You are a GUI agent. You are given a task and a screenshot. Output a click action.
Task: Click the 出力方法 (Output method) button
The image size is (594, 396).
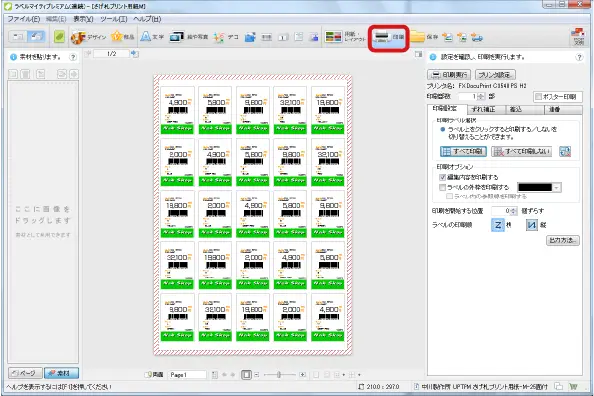pyautogui.click(x=563, y=240)
